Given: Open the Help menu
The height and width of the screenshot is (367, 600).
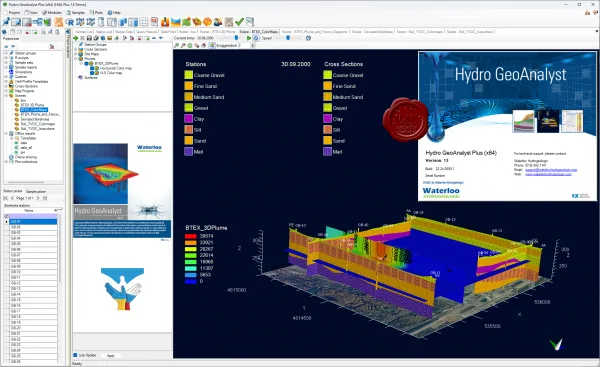Looking at the screenshot, I should tap(114, 13).
